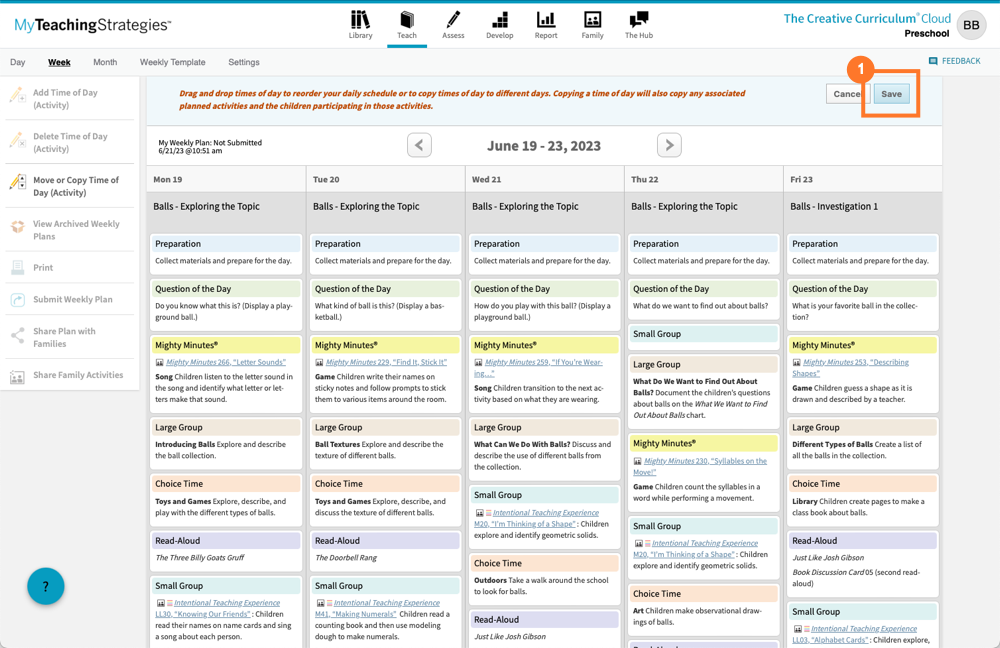The height and width of the screenshot is (648, 1000).
Task: Switch to the Weekly Template tab
Action: (x=172, y=62)
